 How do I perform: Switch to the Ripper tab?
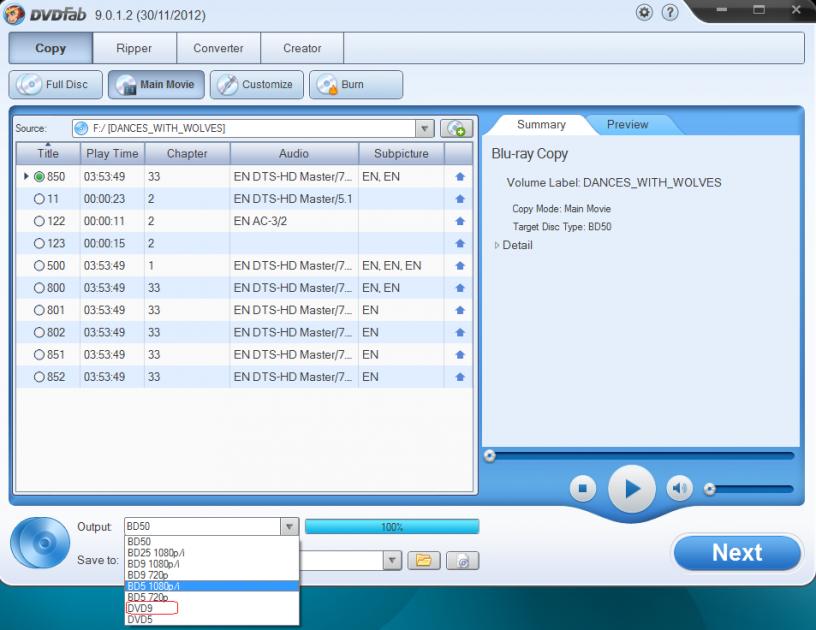coord(134,48)
